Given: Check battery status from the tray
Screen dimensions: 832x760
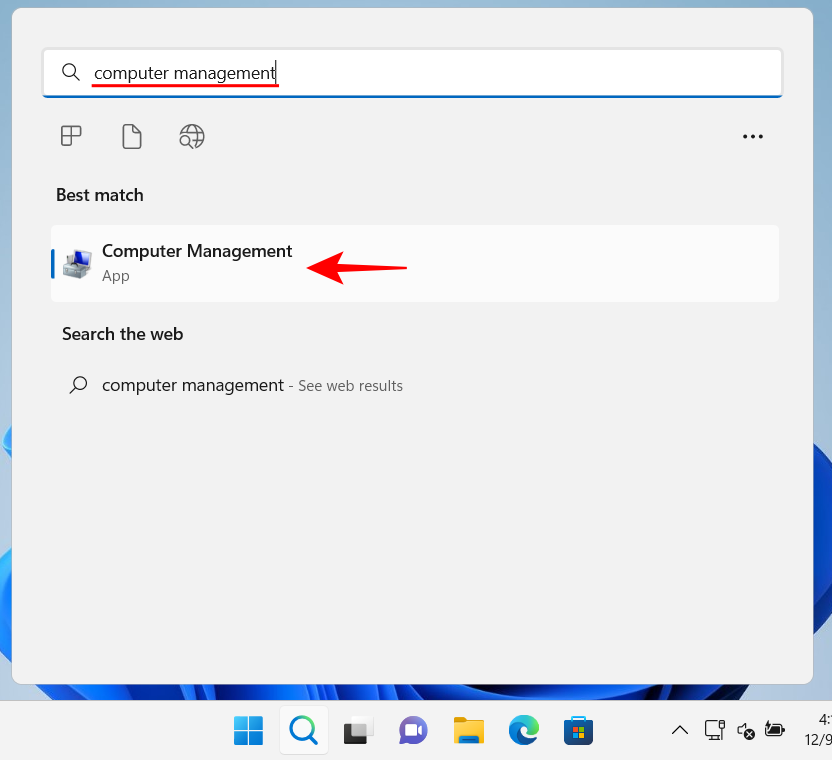Looking at the screenshot, I should (x=775, y=730).
